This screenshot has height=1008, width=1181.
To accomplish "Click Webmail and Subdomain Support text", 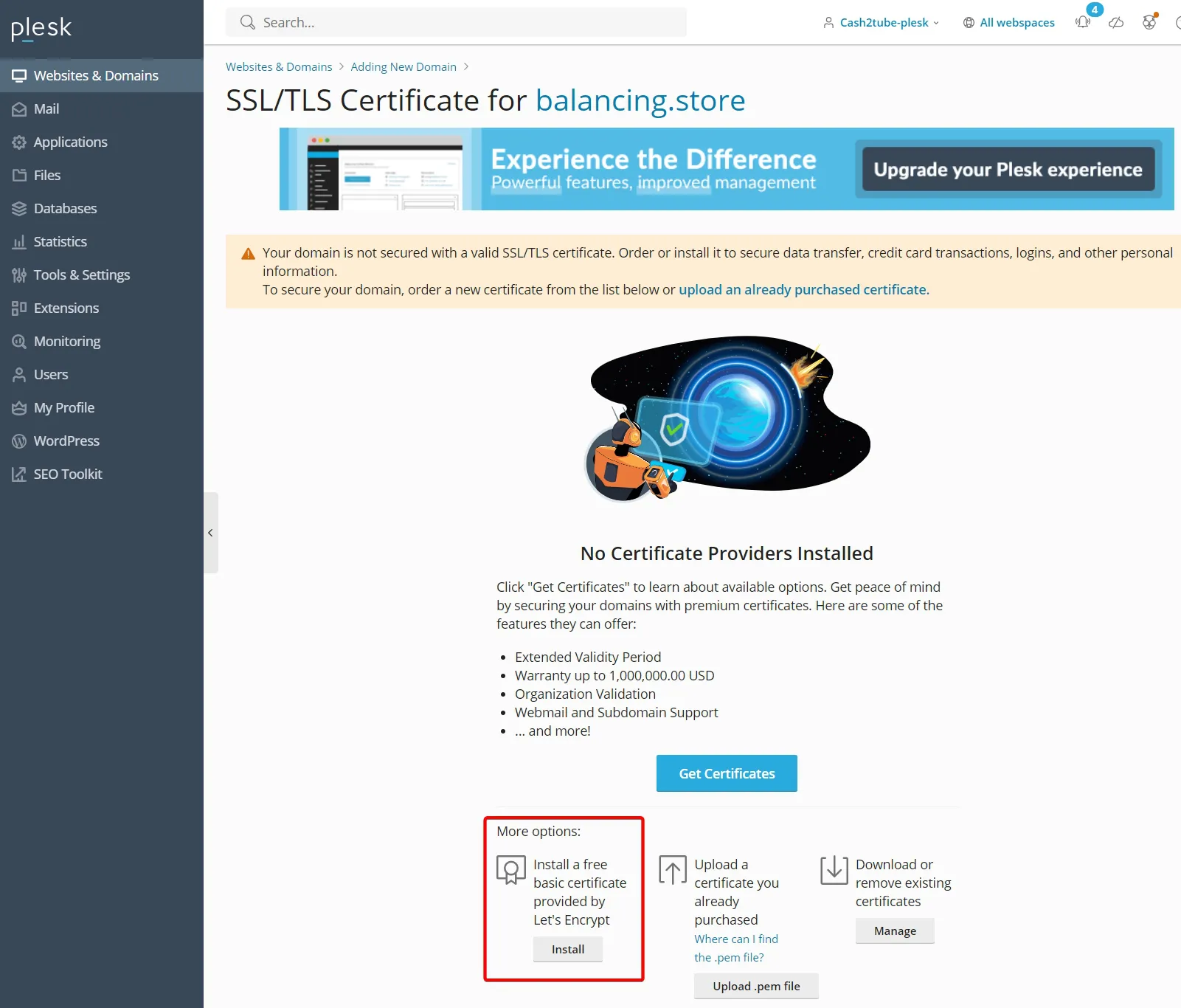I will [x=616, y=712].
